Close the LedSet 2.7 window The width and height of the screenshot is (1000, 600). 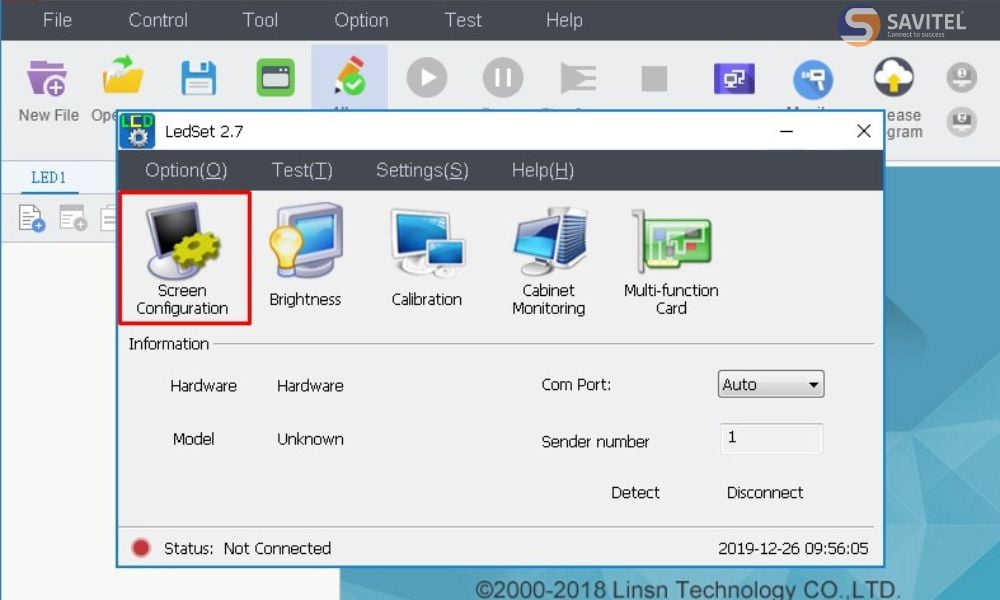tap(864, 131)
